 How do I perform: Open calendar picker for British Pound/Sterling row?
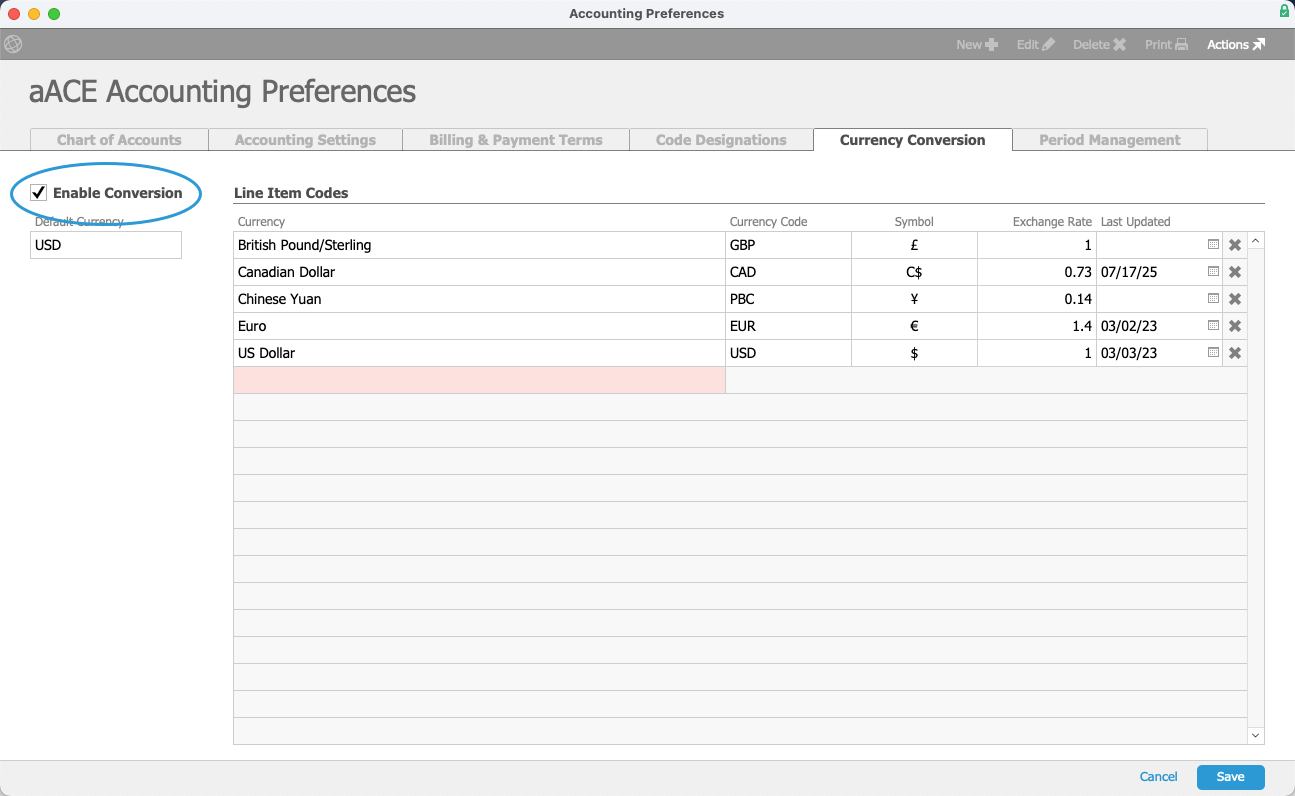pyautogui.click(x=1213, y=245)
